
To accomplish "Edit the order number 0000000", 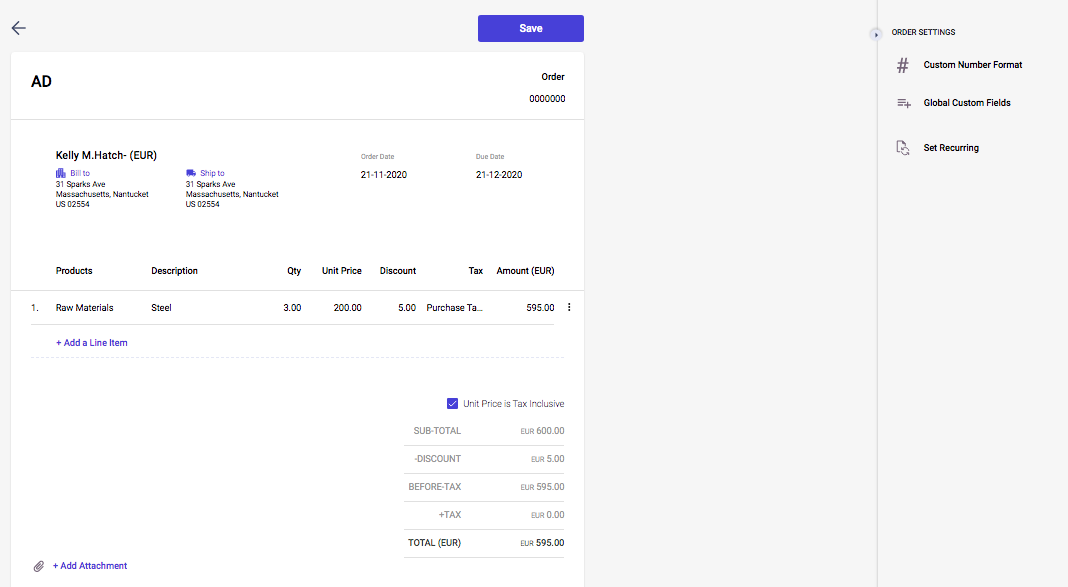I will 548,98.
